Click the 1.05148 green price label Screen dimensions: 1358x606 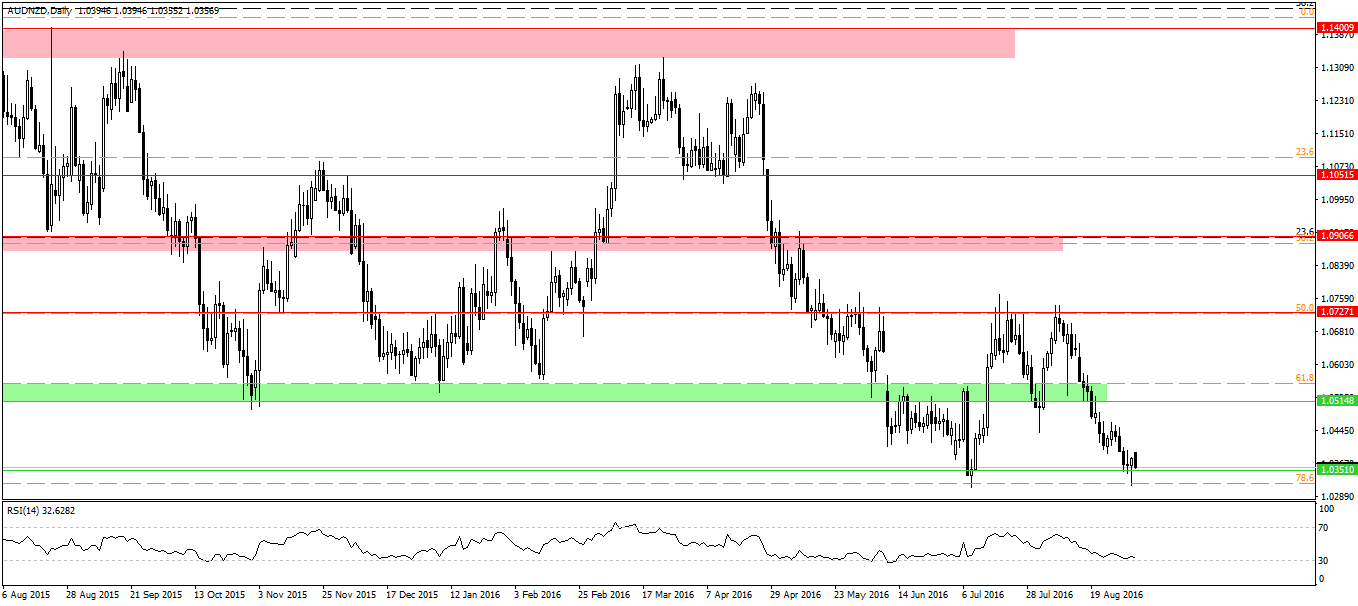[x=1336, y=401]
